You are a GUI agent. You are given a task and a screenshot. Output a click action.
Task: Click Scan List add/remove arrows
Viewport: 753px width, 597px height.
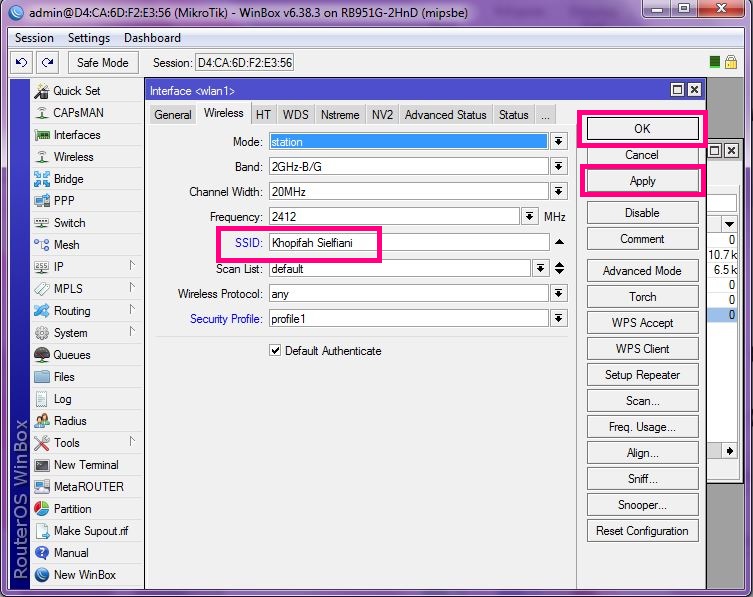(559, 268)
